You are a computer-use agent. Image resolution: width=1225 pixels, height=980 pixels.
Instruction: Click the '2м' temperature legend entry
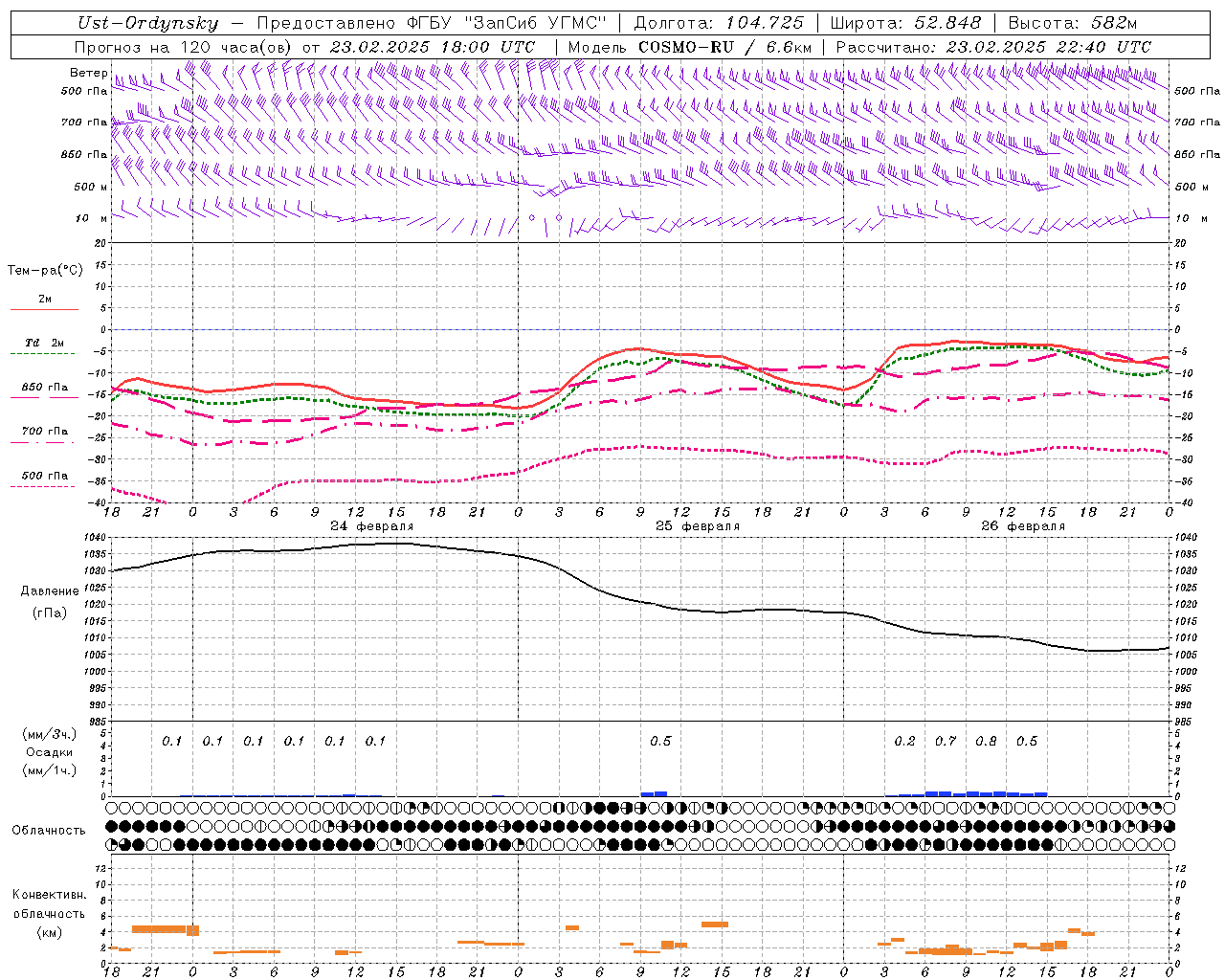coord(45,300)
